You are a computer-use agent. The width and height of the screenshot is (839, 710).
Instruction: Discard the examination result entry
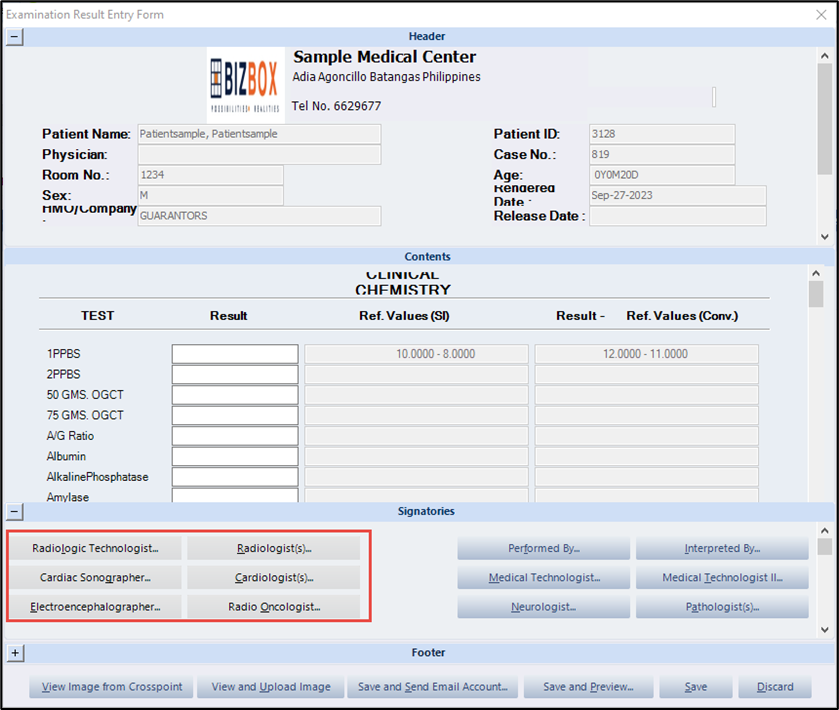[x=775, y=687]
